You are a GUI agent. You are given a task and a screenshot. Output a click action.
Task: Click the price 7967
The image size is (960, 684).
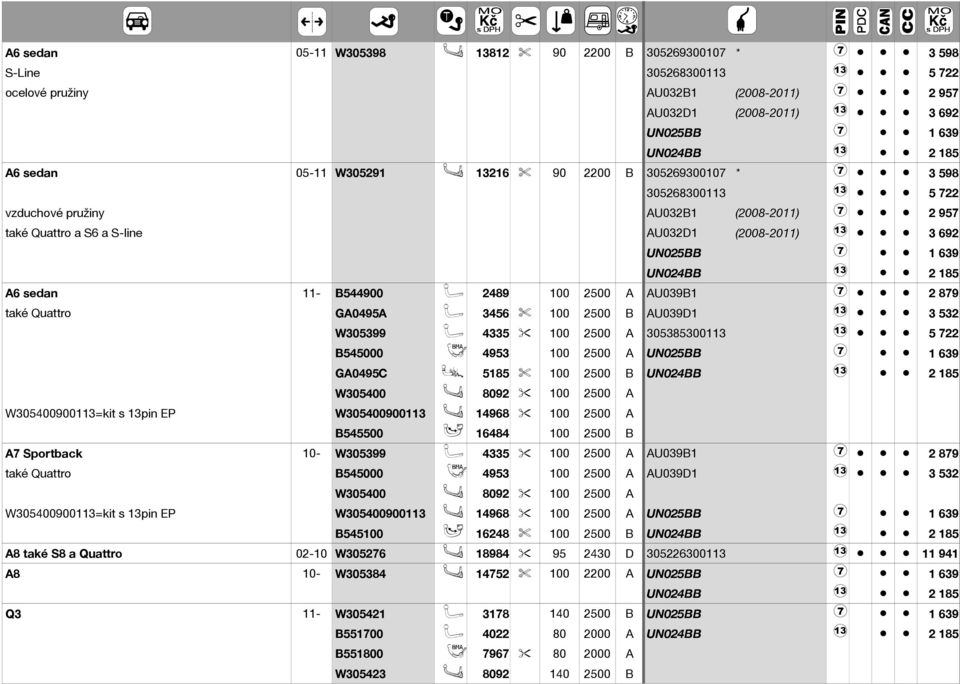tap(495, 653)
